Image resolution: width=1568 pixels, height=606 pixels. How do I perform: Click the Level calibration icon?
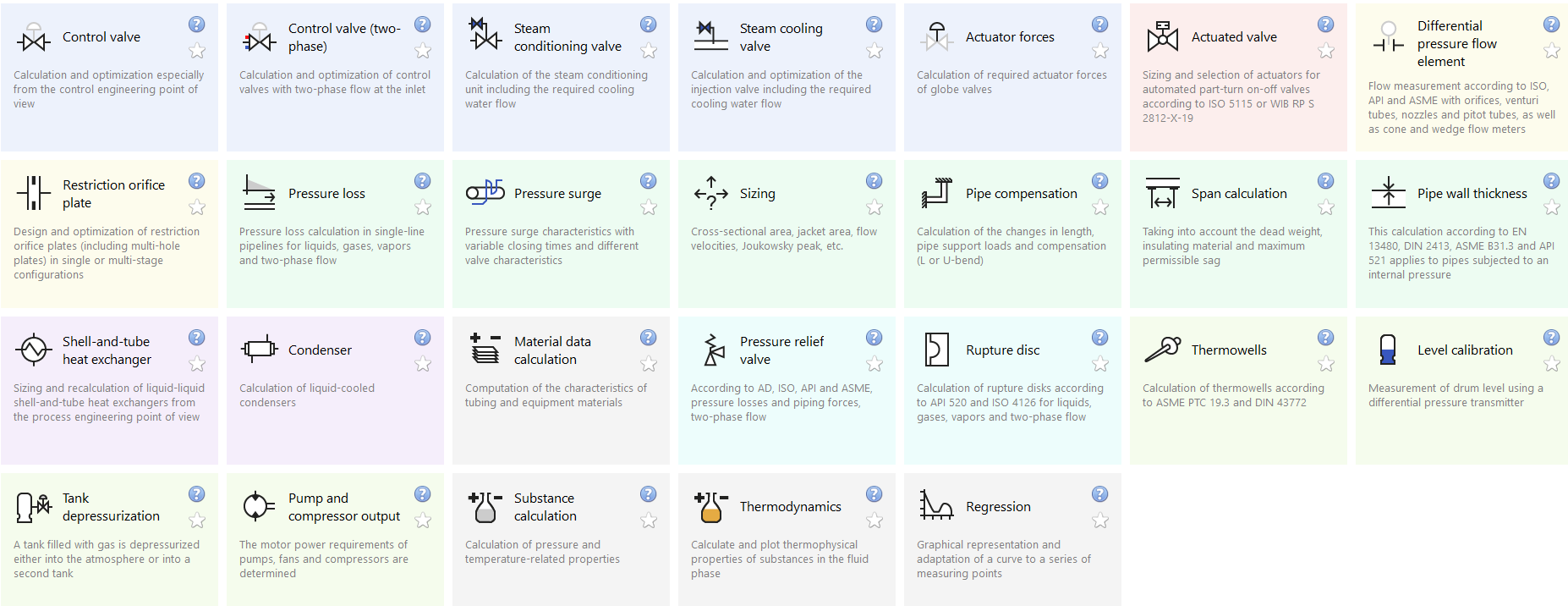point(1388,350)
